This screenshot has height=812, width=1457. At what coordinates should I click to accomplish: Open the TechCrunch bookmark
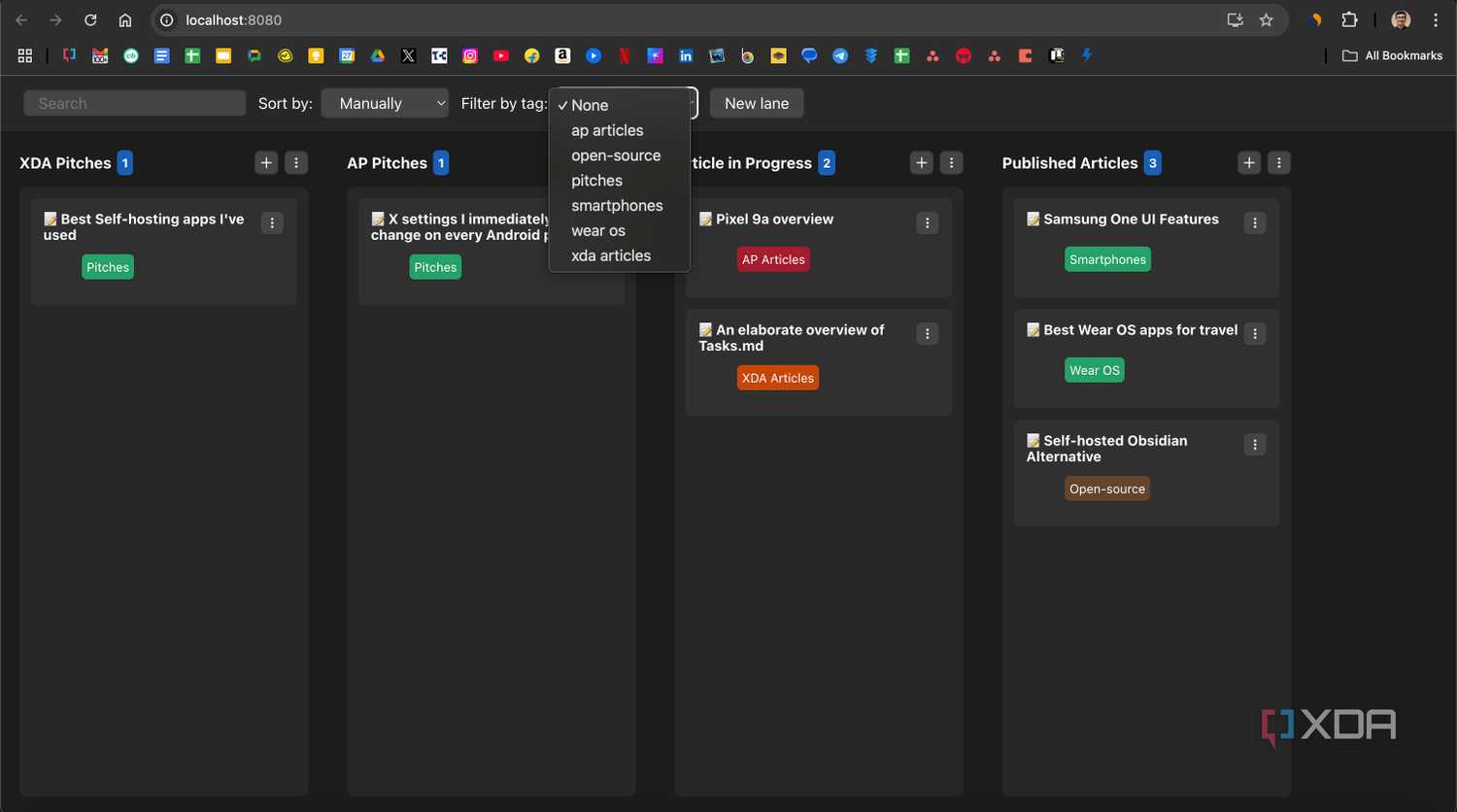pos(439,56)
